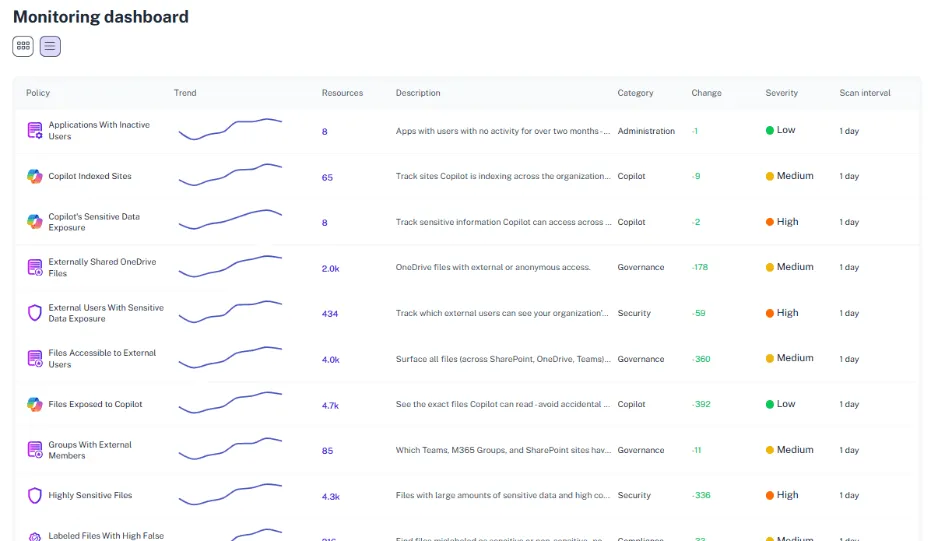The image size is (938, 541).
Task: Click External Users With Sensitive Data shield icon
Action: pos(35,313)
